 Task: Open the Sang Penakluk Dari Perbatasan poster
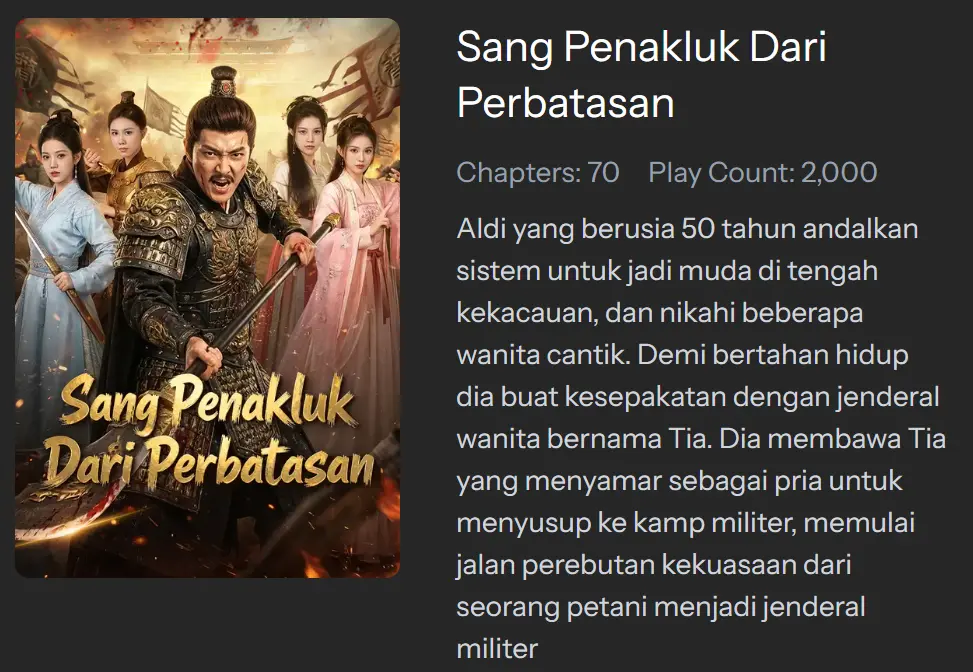point(207,298)
